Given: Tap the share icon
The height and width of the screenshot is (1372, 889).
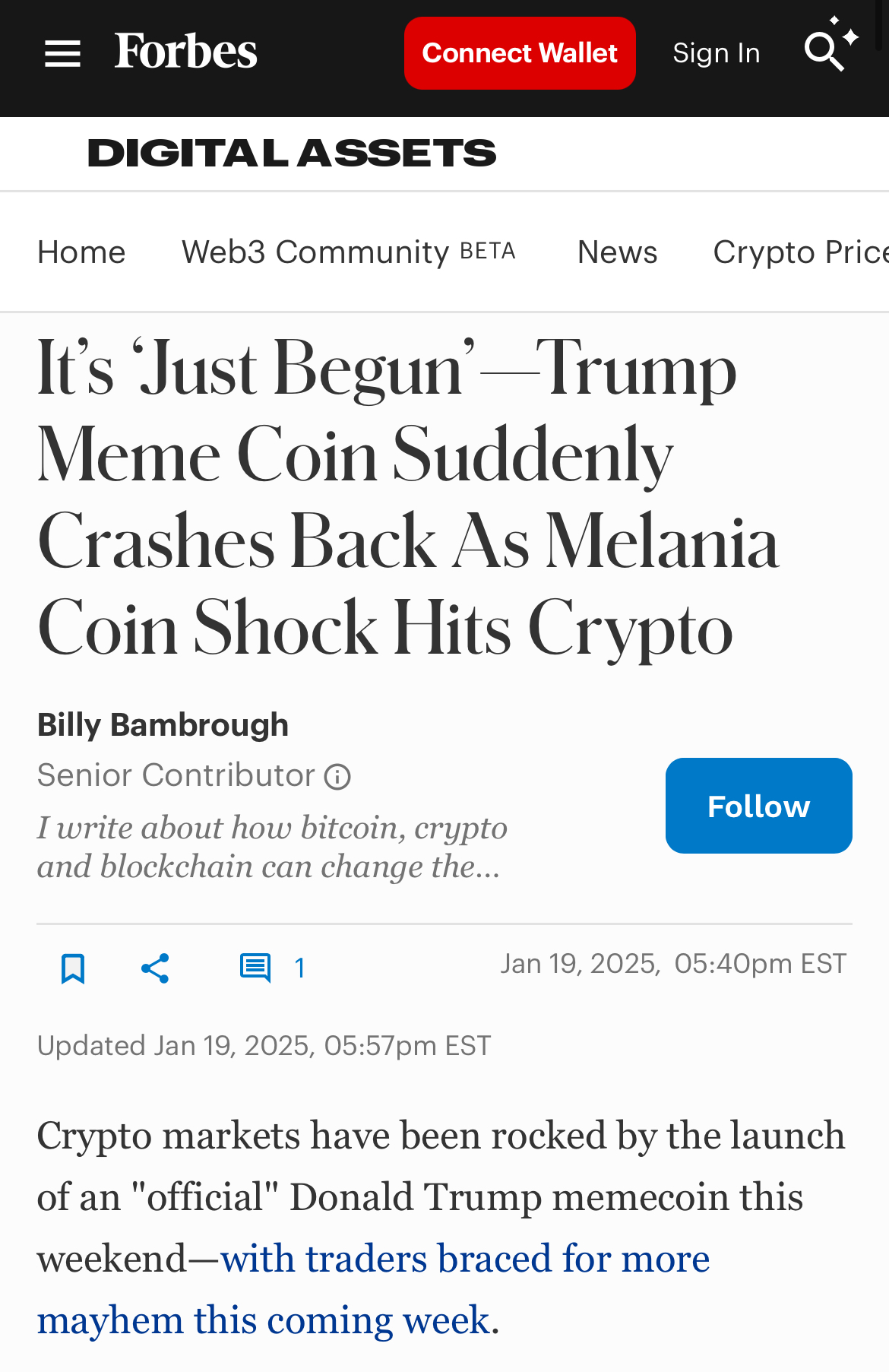Looking at the screenshot, I should coord(155,968).
